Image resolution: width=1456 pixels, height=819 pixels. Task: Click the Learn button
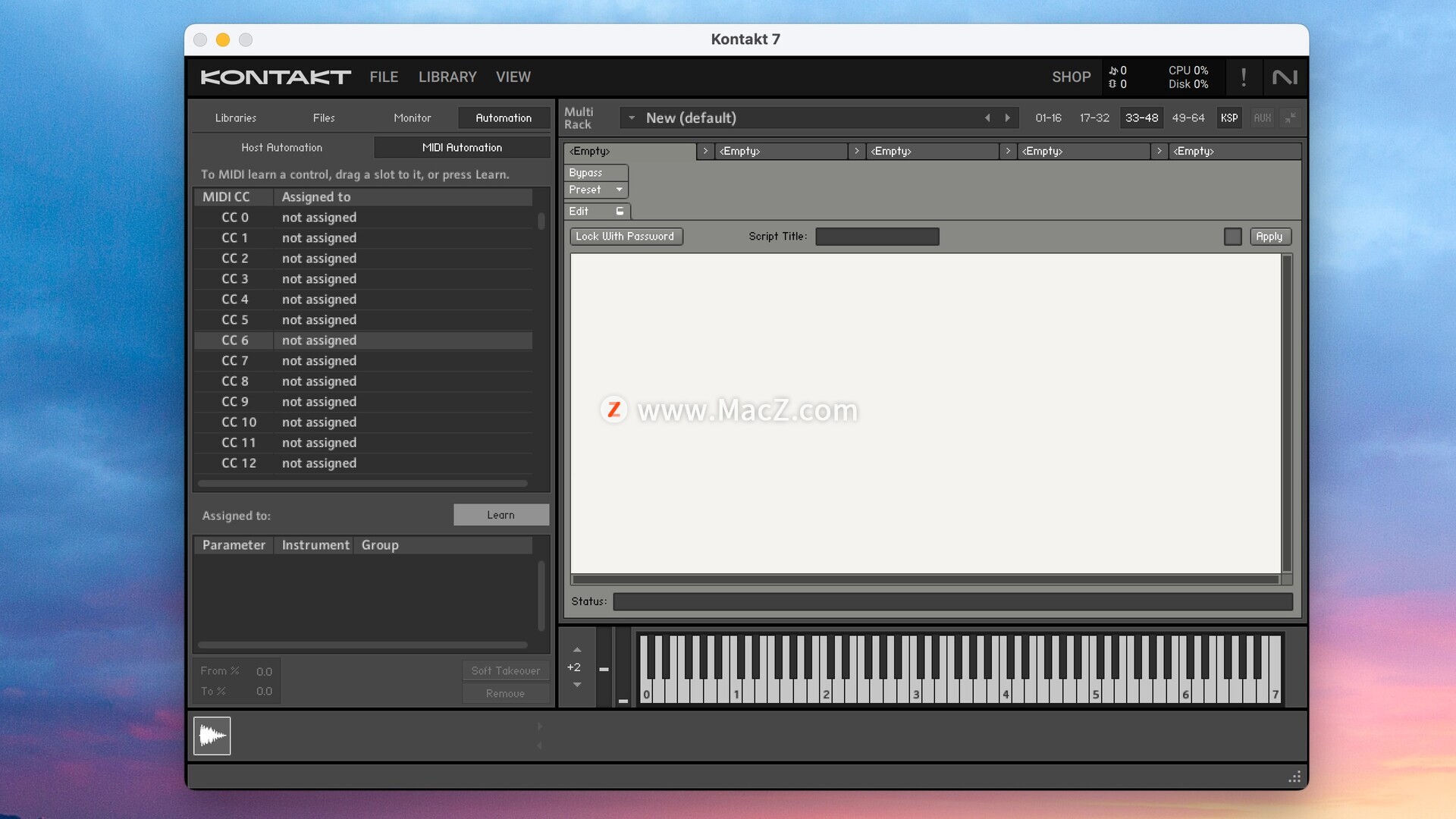point(501,515)
